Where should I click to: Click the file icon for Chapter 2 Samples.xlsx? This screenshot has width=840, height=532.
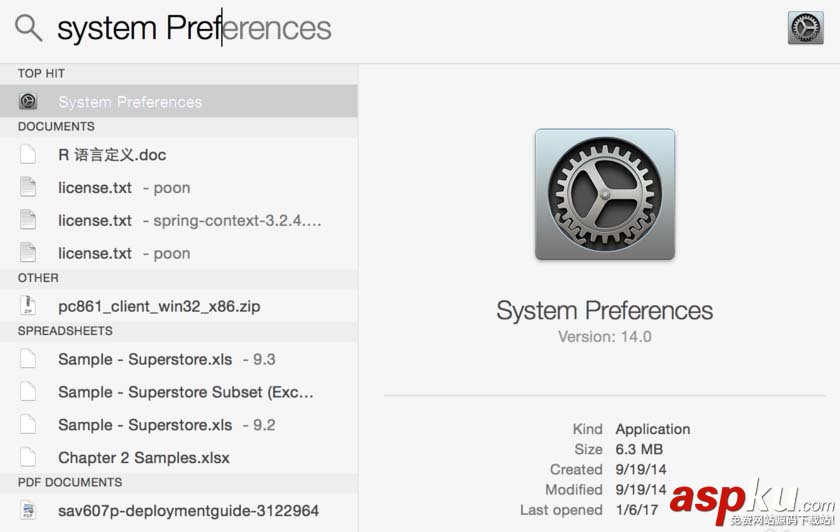[x=28, y=458]
